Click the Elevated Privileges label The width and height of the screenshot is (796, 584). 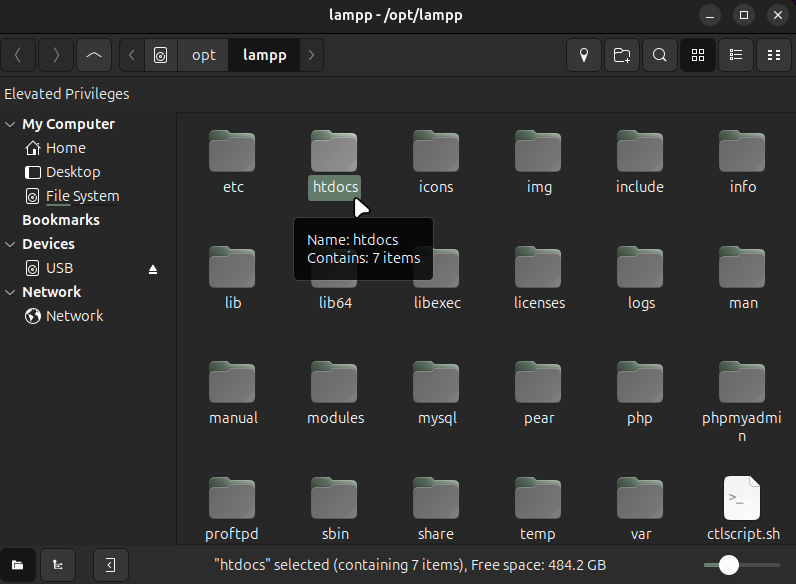coord(67,94)
